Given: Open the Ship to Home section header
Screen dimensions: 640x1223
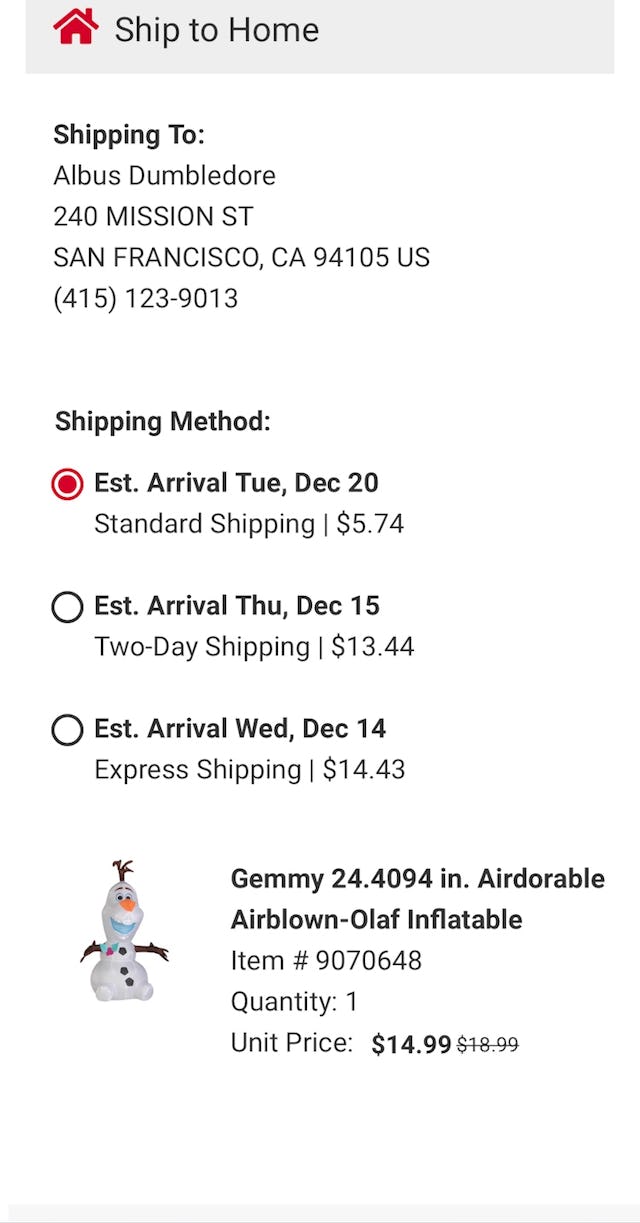Looking at the screenshot, I should coord(216,30).
